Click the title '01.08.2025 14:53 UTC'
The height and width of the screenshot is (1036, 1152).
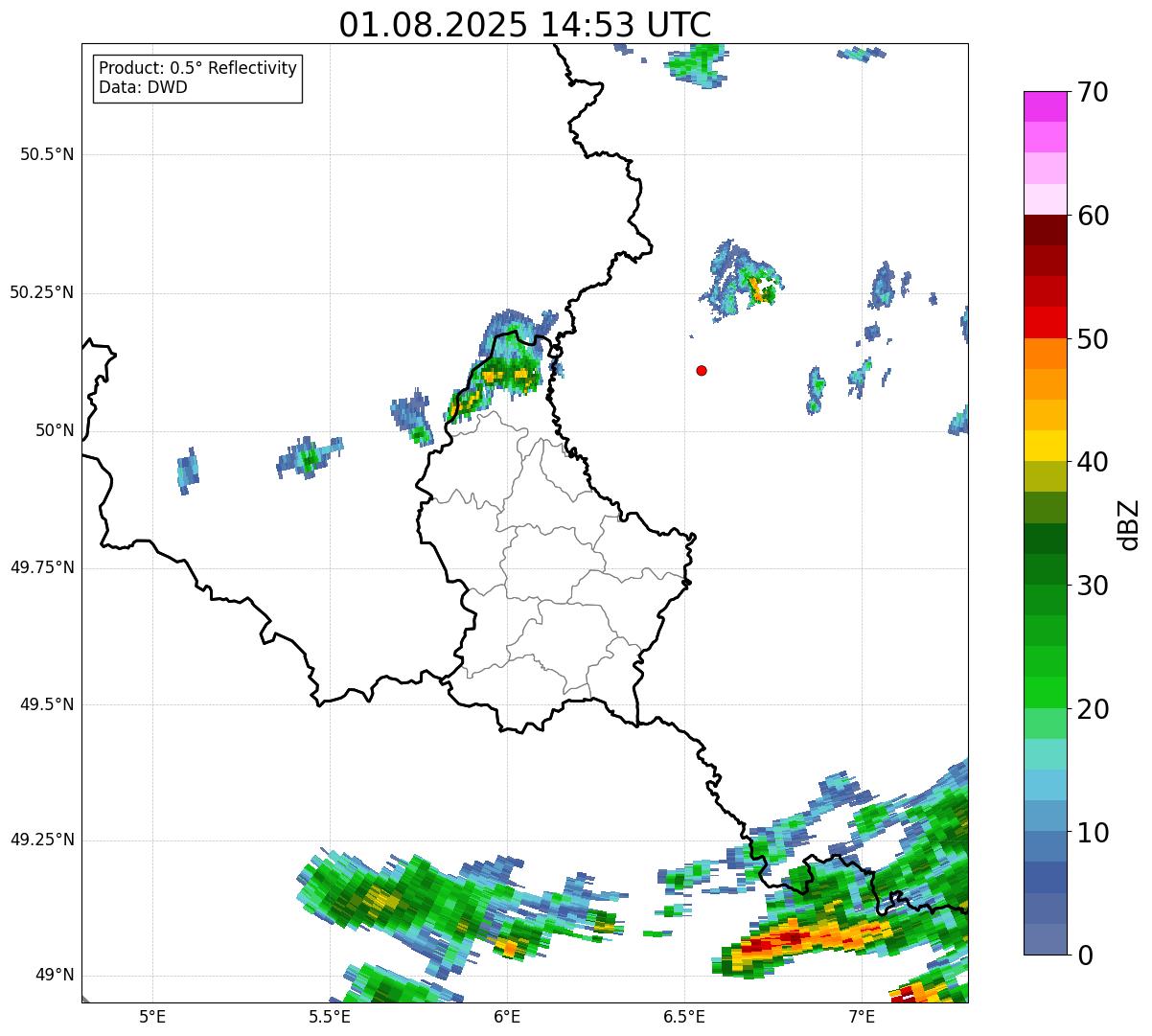(525, 25)
